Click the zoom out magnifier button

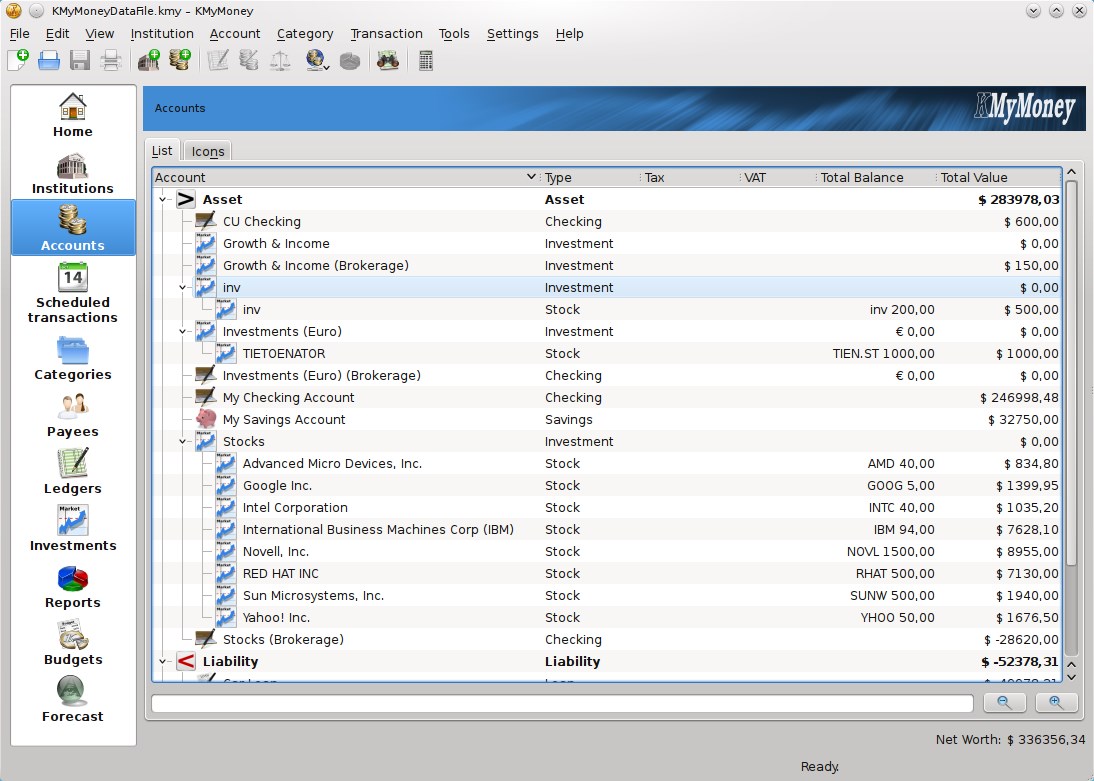(x=1004, y=703)
